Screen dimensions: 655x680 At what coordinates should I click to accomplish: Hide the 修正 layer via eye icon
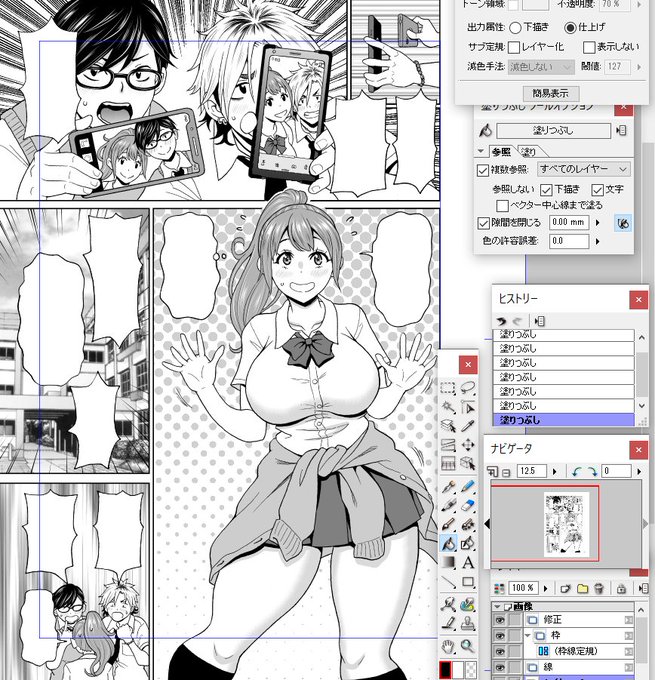[499, 620]
